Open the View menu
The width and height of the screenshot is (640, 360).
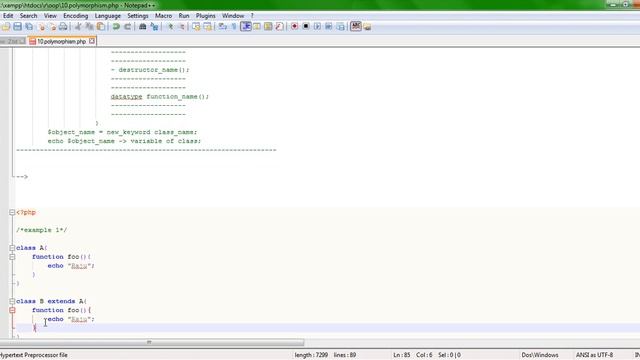(50, 16)
